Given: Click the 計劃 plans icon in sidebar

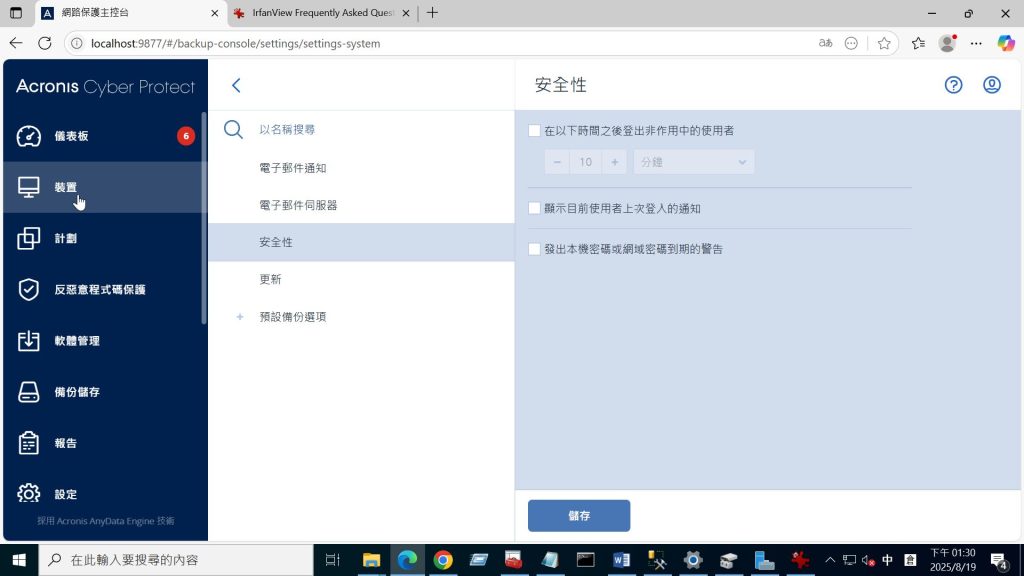Looking at the screenshot, I should coord(29,238).
